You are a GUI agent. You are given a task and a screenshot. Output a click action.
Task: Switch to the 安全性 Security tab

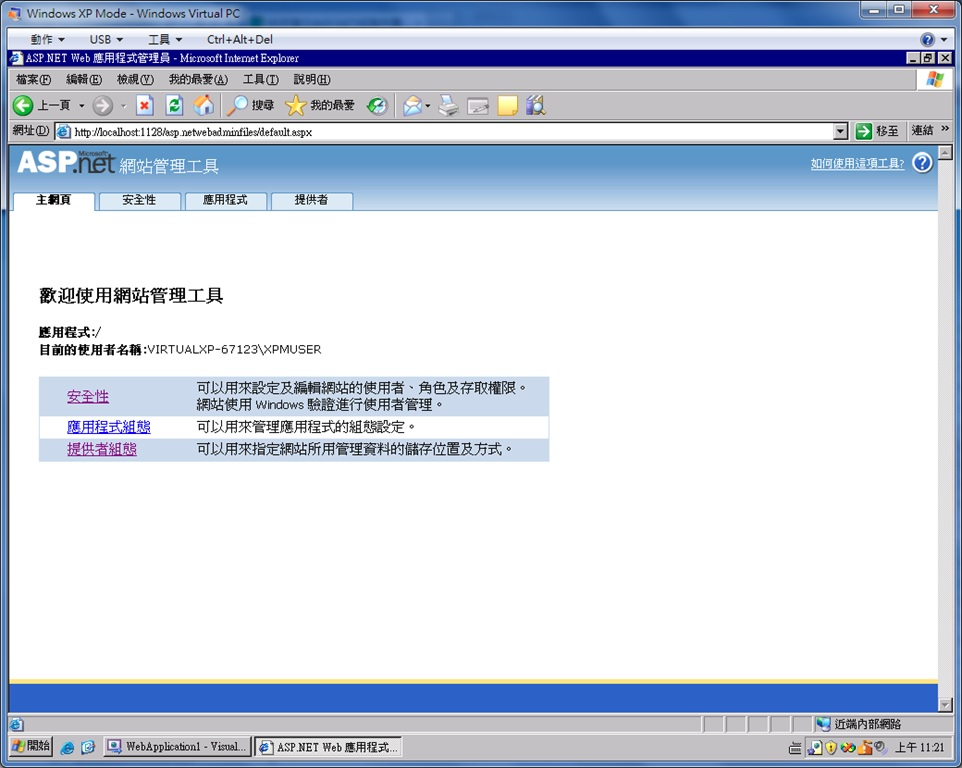click(139, 201)
